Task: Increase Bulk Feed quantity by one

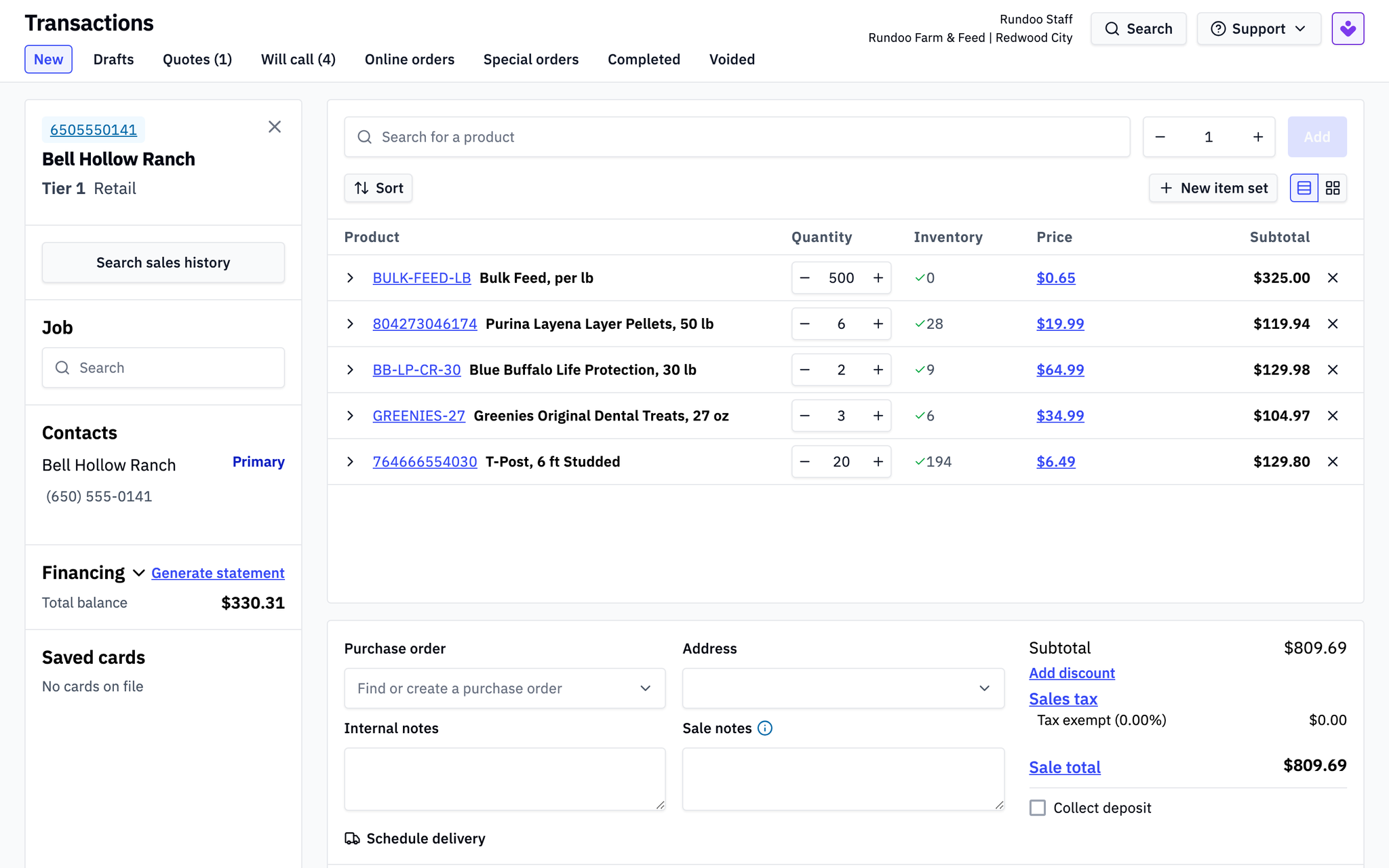Action: (x=878, y=278)
